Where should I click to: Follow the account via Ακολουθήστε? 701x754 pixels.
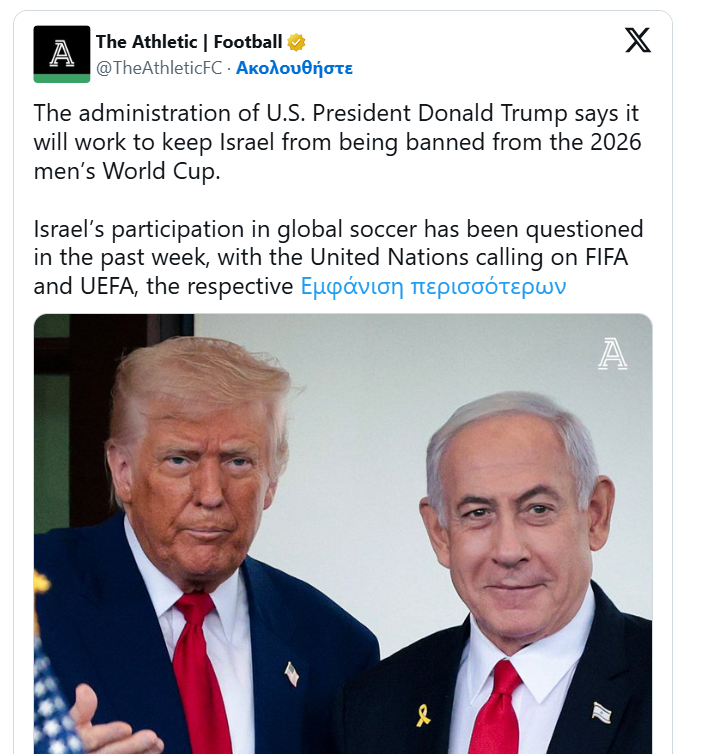[294, 68]
